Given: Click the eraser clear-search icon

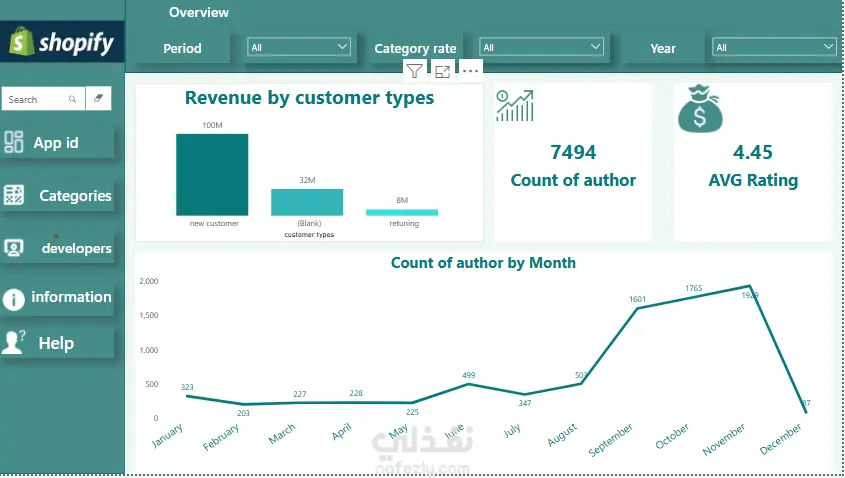Looking at the screenshot, I should click(x=99, y=99).
